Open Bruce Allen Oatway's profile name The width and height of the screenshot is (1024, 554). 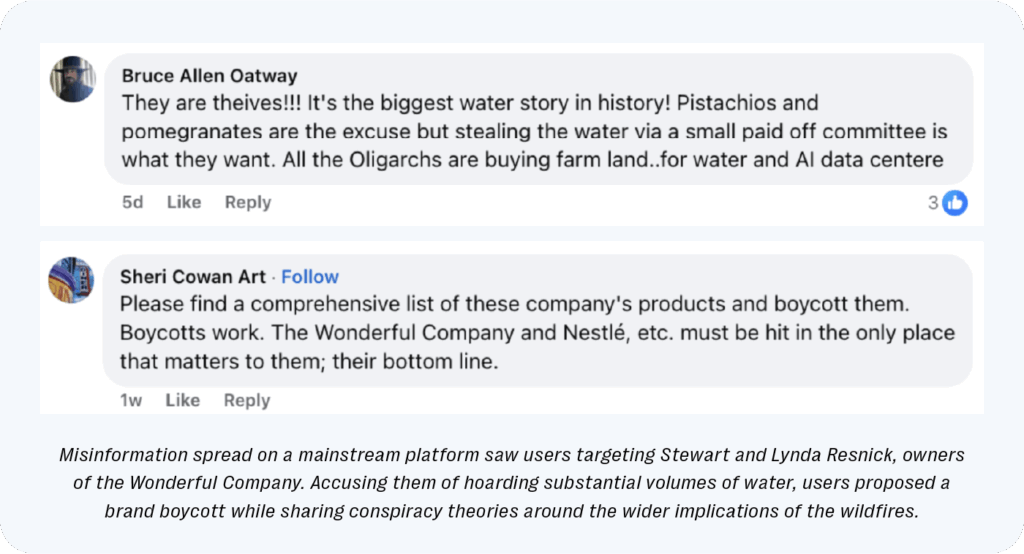pyautogui.click(x=209, y=76)
